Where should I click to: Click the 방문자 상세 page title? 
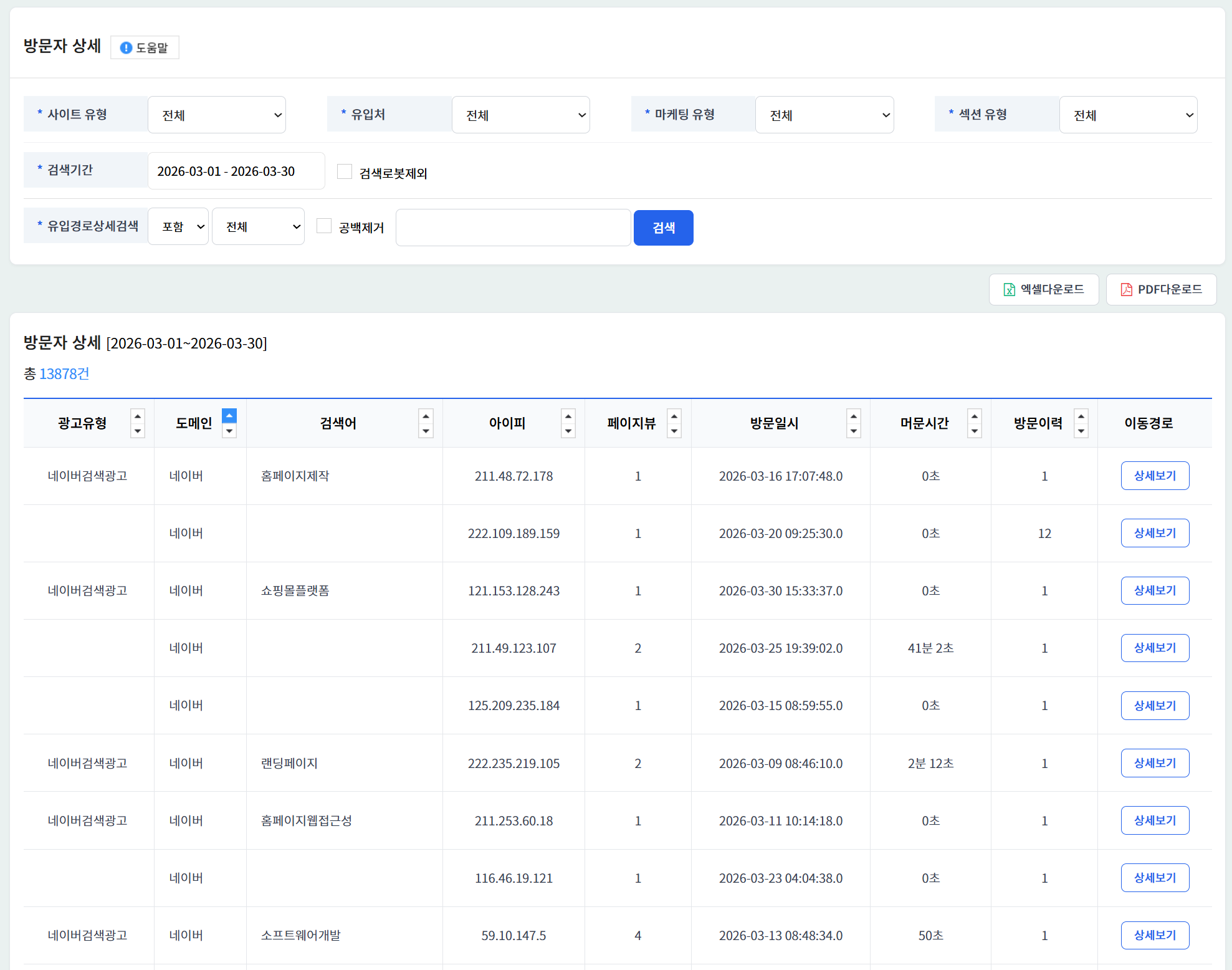[62, 46]
